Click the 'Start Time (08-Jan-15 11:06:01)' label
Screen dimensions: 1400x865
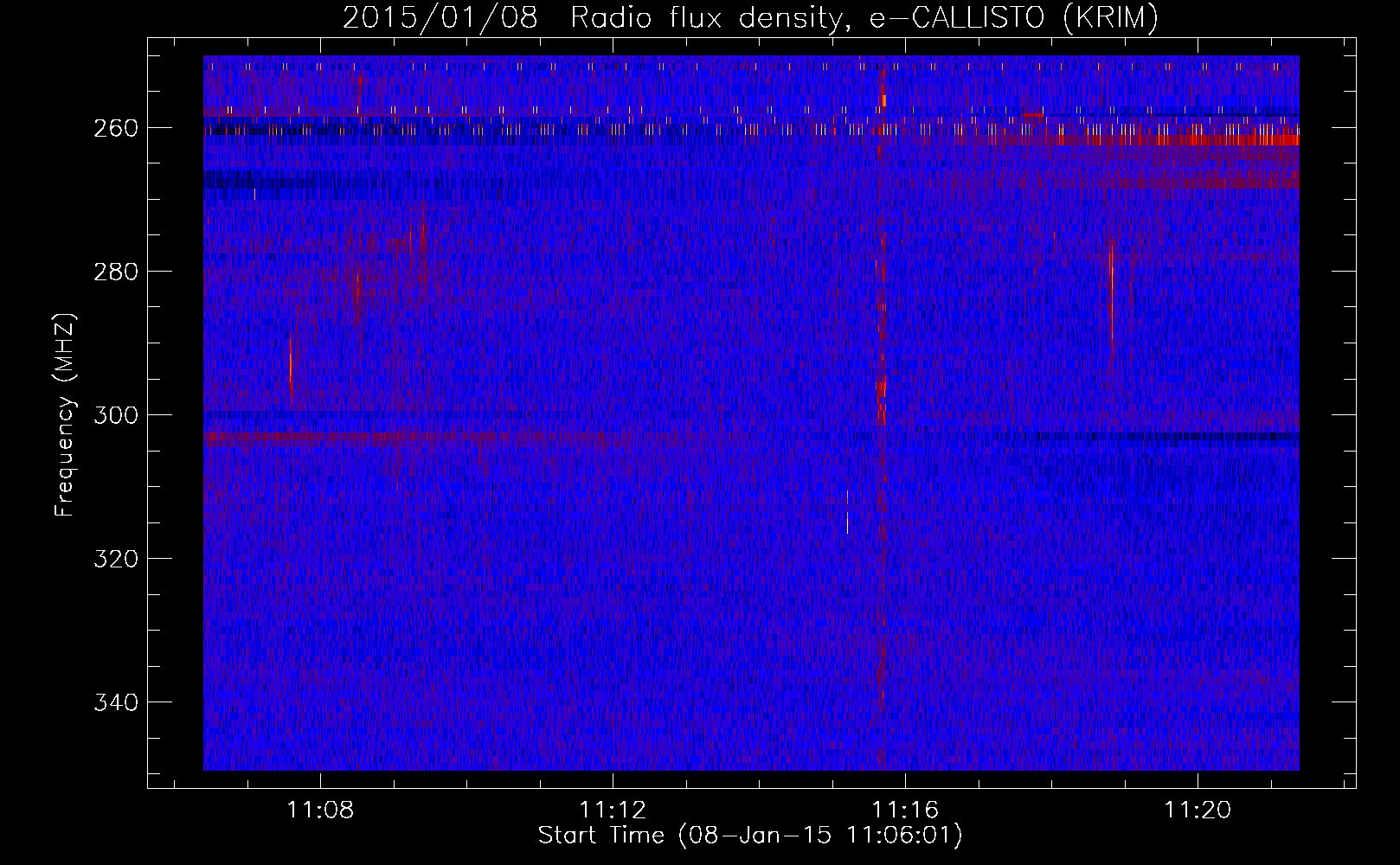(750, 836)
